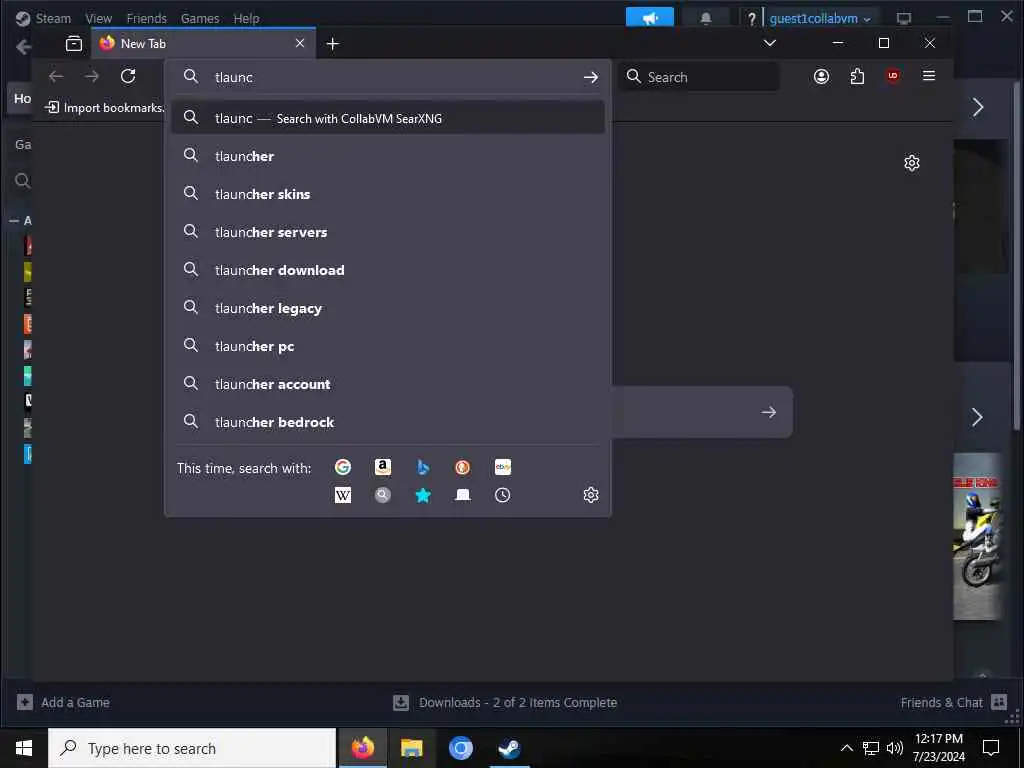This screenshot has height=768, width=1024.
Task: Open the Firefox extensions puzzle icon
Action: tap(857, 76)
